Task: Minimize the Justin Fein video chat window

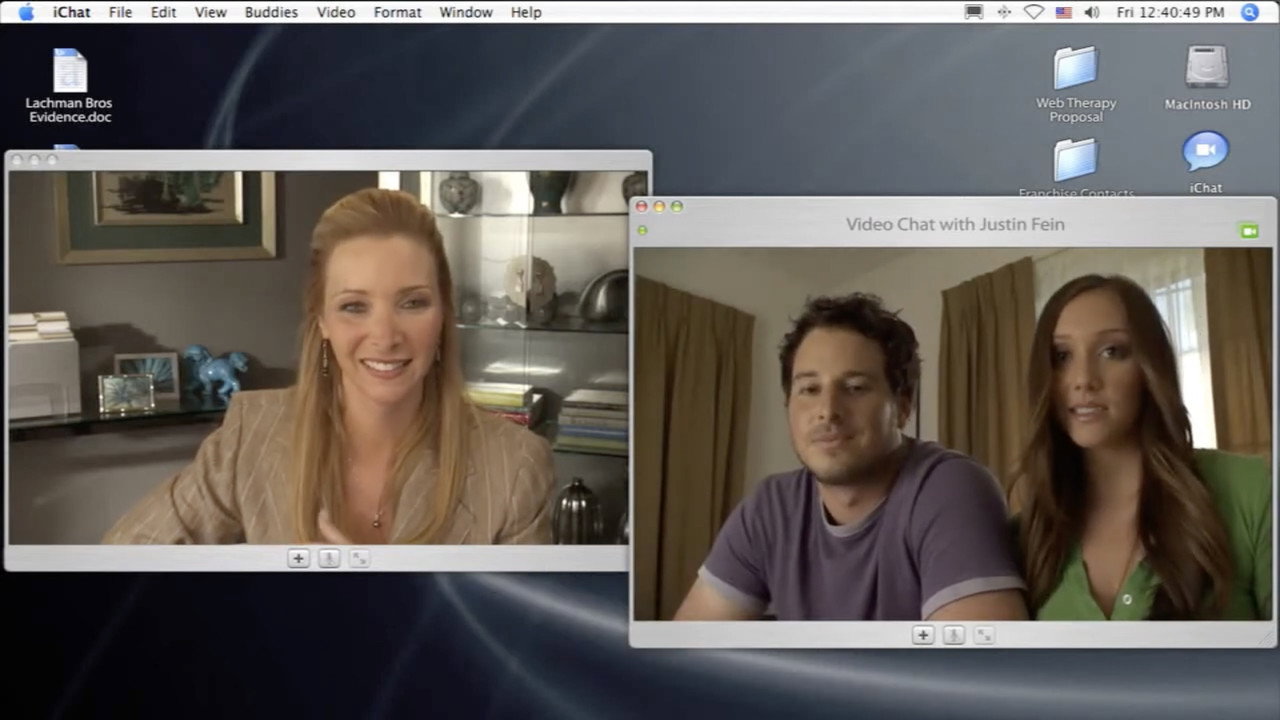Action: click(659, 207)
